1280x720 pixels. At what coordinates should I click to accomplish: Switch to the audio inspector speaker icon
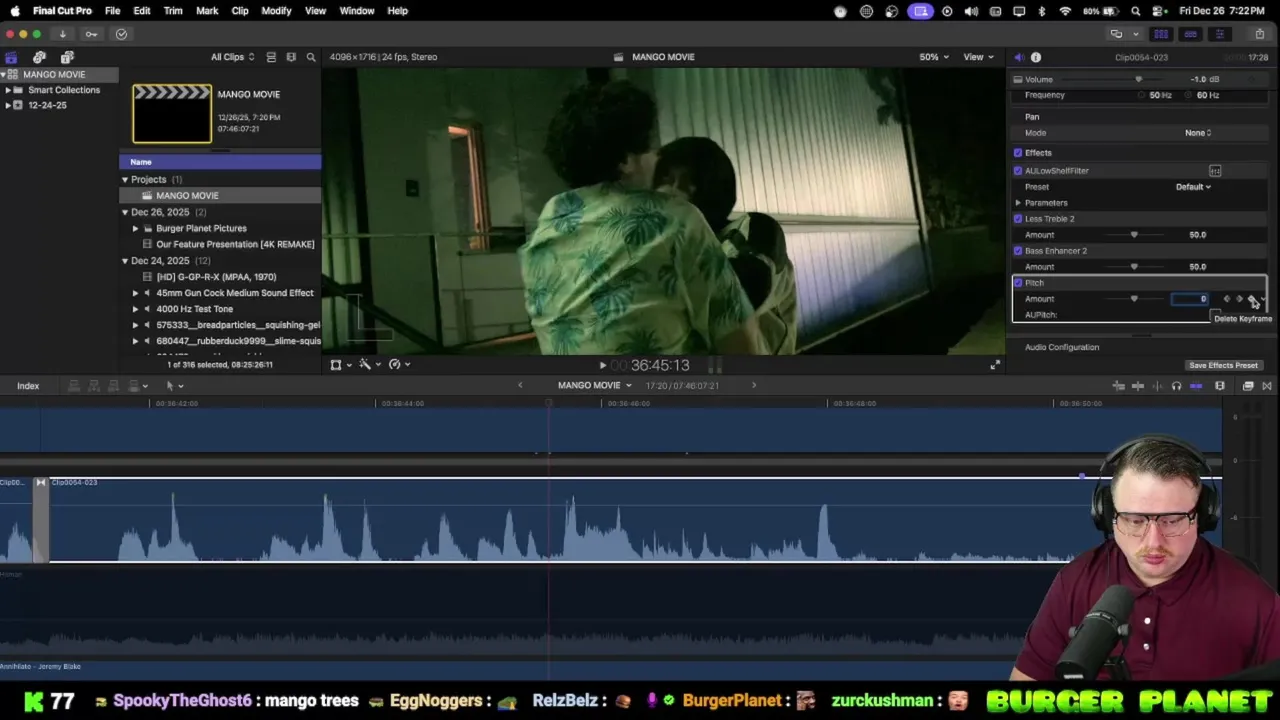pos(1019,57)
